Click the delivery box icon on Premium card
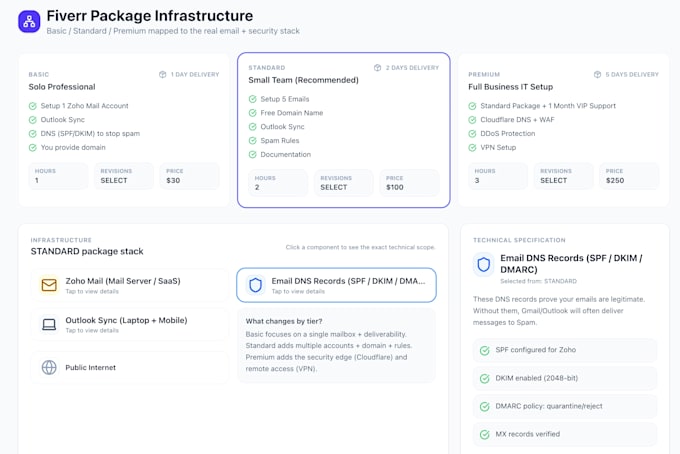 tap(597, 75)
